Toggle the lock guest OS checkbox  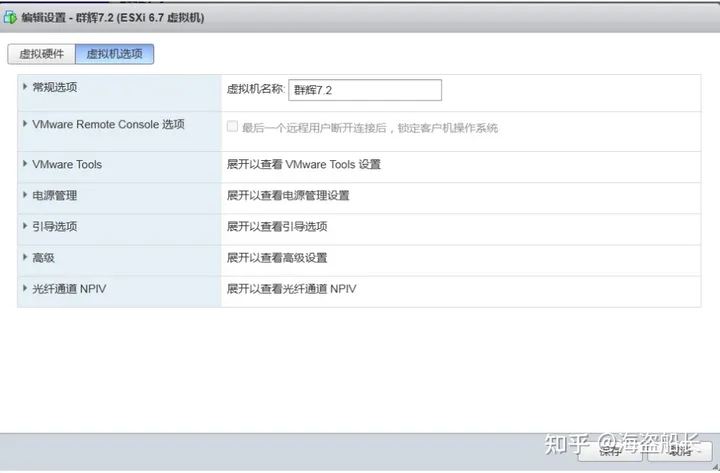[x=232, y=126]
